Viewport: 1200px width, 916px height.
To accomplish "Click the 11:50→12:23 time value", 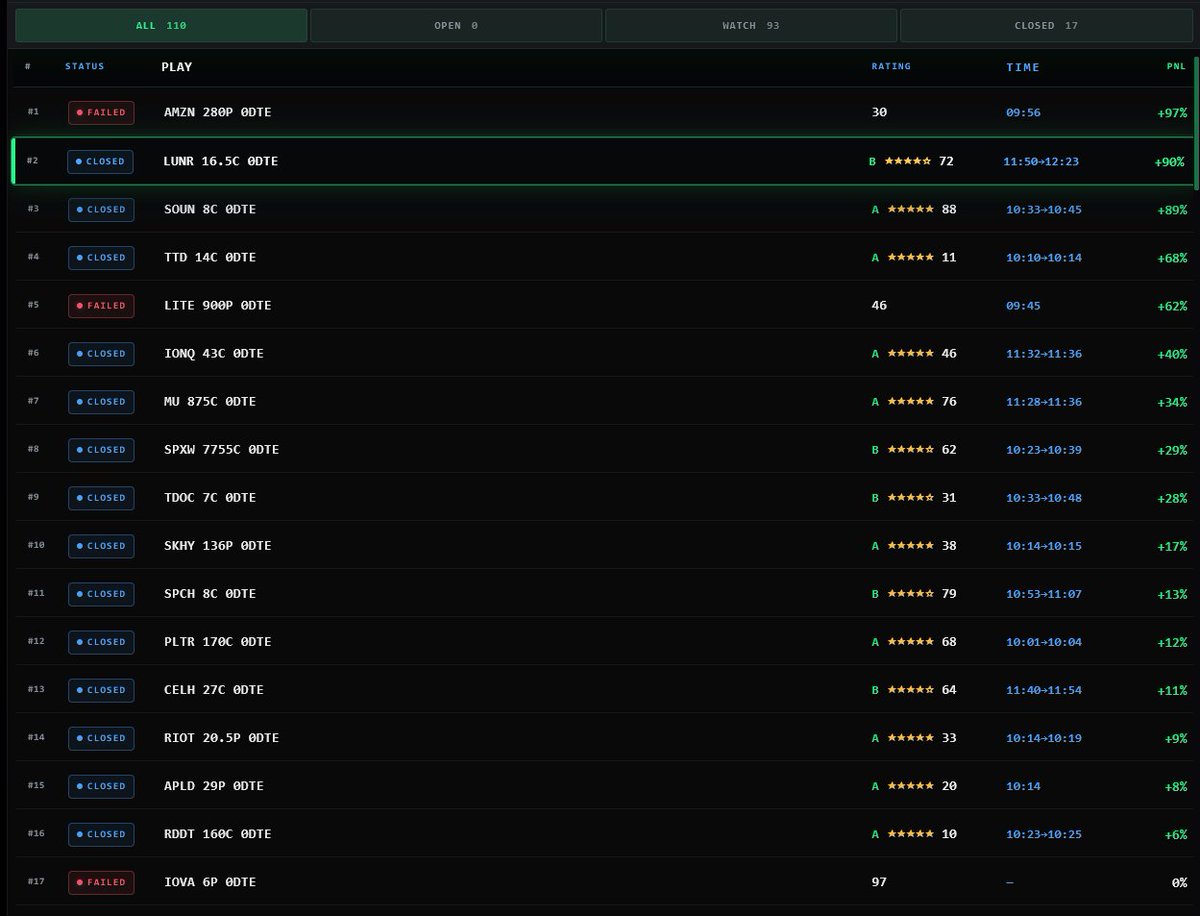I will (1041, 161).
